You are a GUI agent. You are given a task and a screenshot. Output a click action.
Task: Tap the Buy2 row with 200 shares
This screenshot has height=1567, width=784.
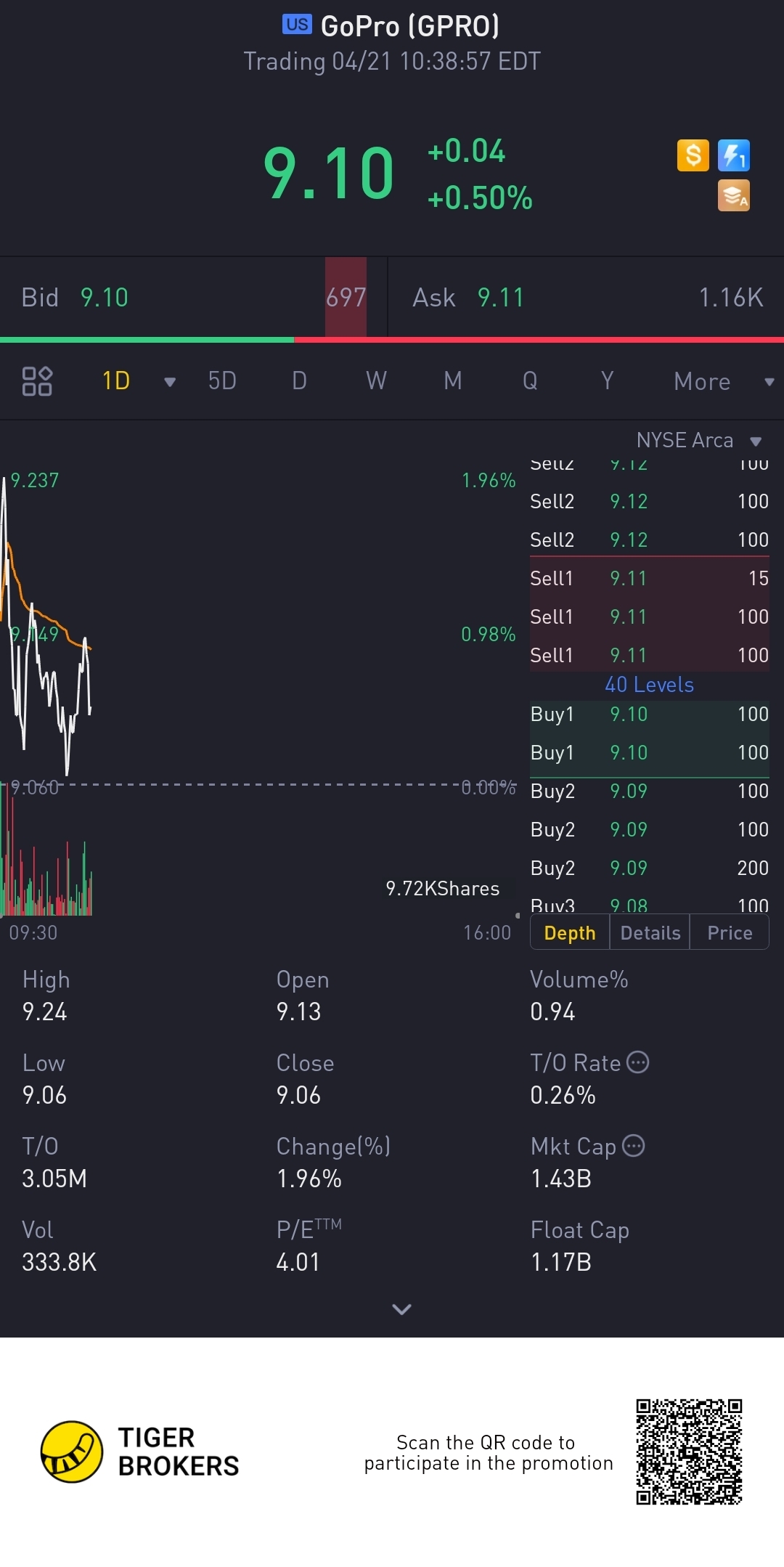649,868
